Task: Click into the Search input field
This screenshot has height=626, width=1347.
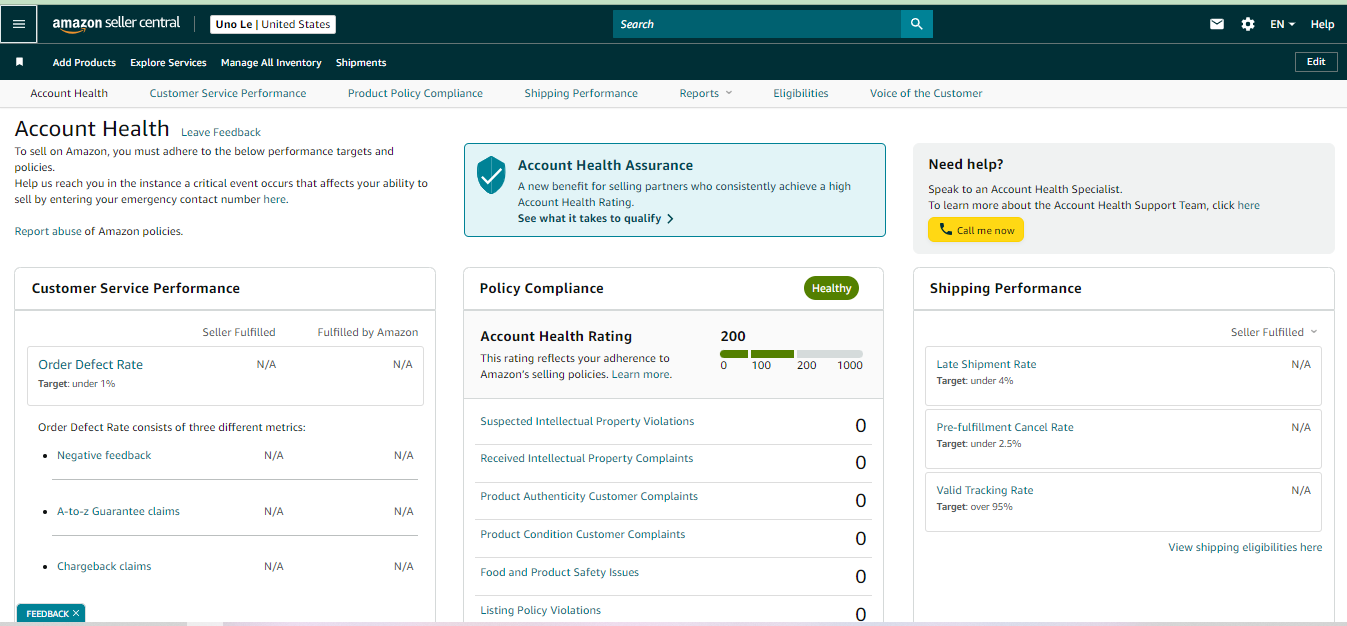Action: (757, 24)
